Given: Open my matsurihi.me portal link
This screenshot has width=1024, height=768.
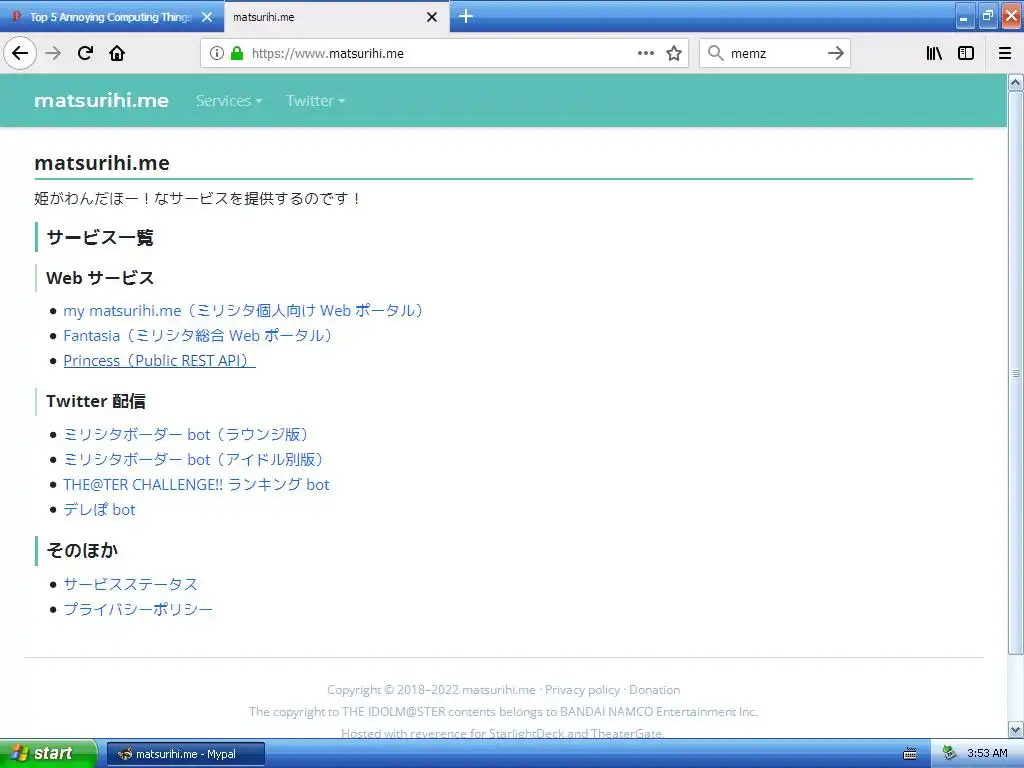Looking at the screenshot, I should [243, 311].
